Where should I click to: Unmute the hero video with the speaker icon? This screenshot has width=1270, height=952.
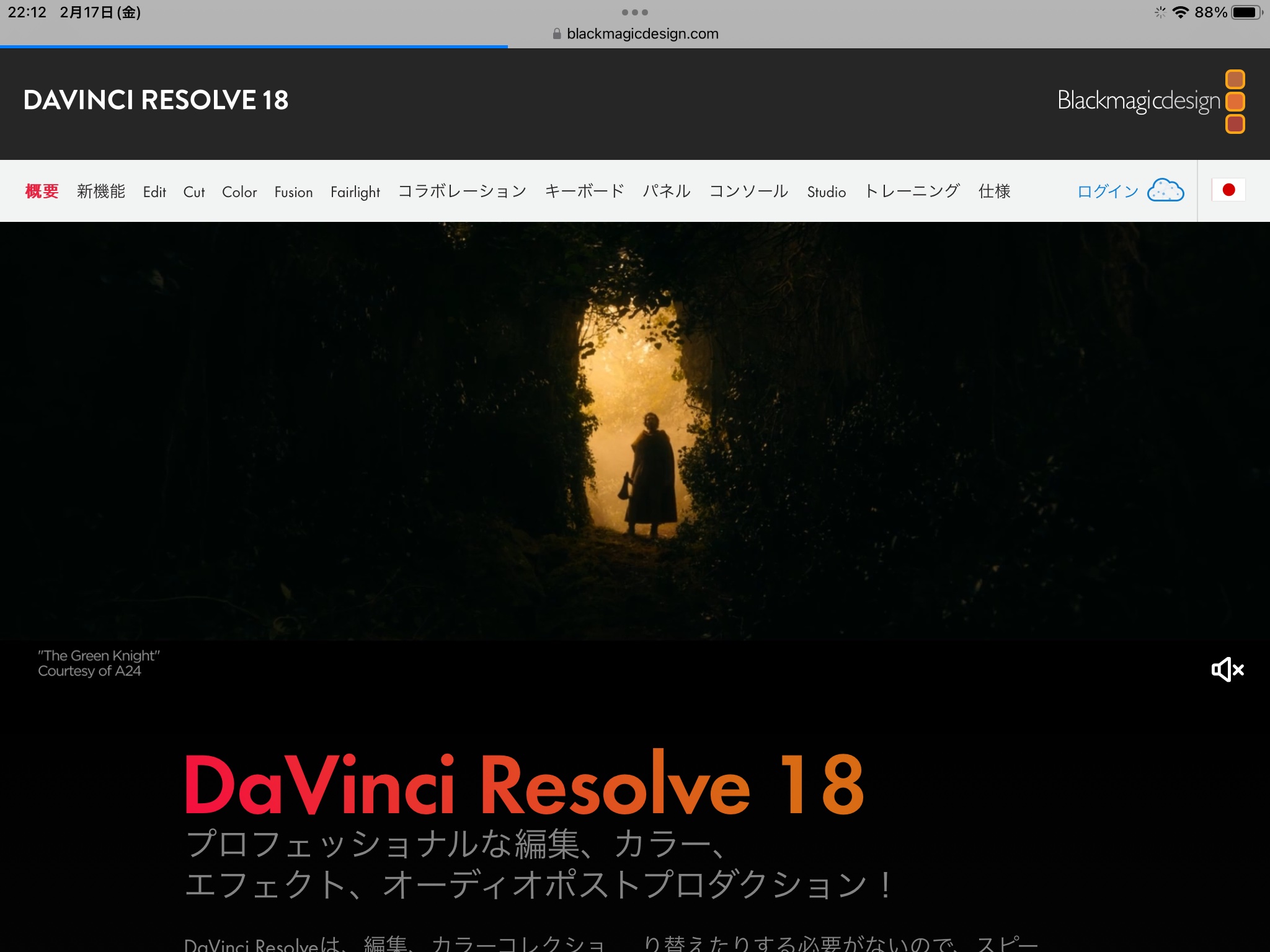pos(1227,669)
